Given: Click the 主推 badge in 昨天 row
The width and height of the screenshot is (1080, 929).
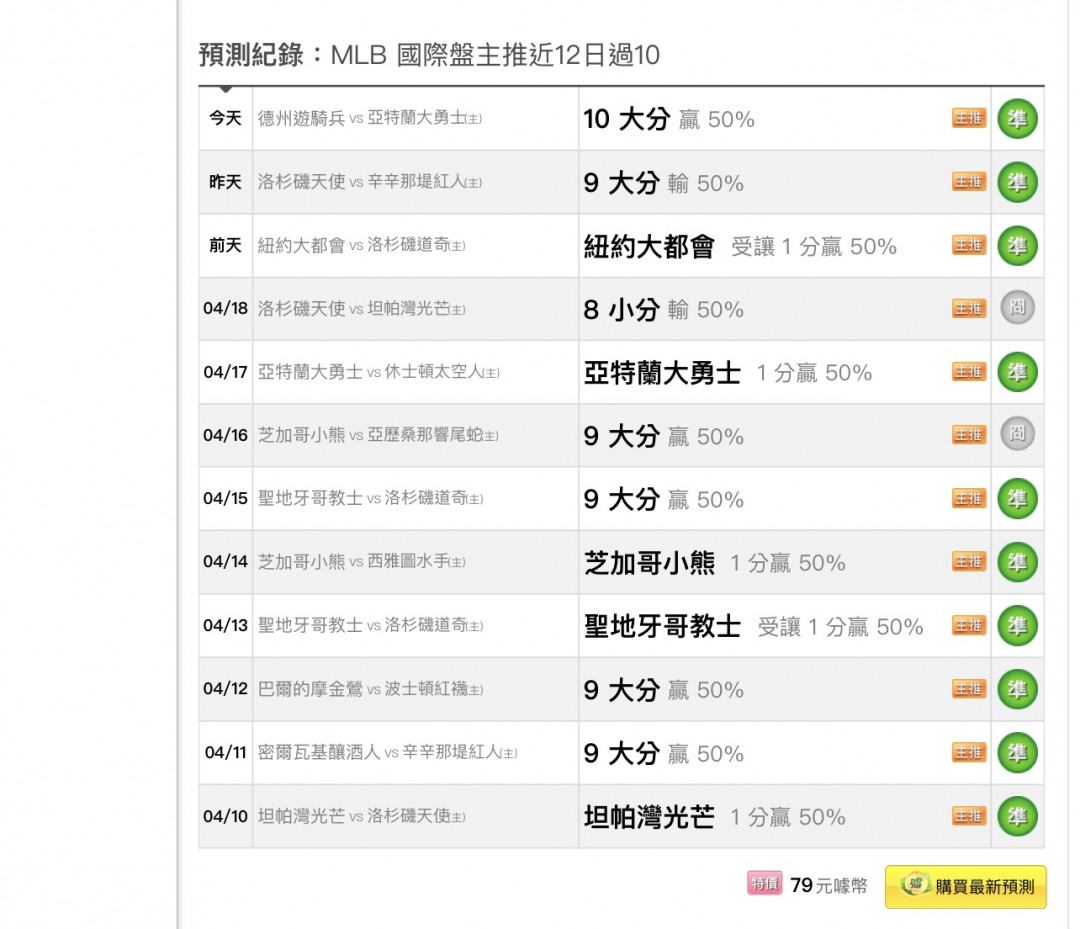Looking at the screenshot, I should pyautogui.click(x=969, y=182).
